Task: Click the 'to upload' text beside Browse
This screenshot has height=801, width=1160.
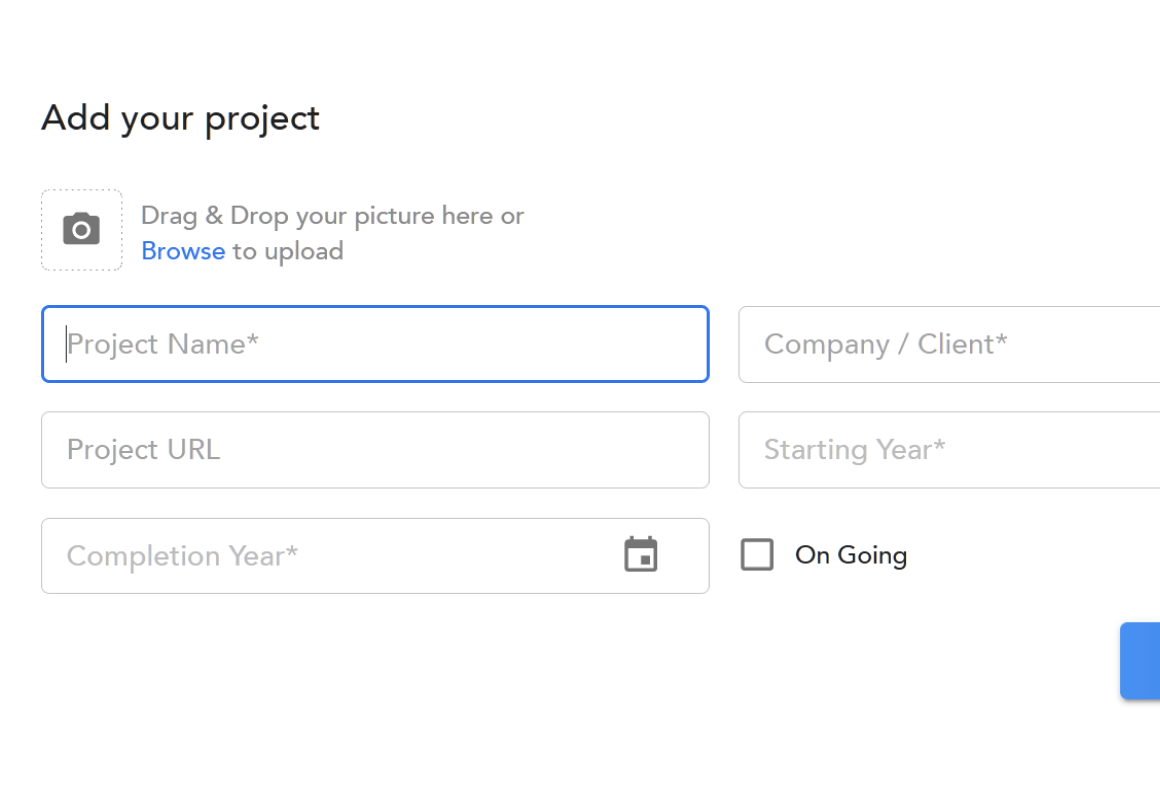Action: pyautogui.click(x=288, y=251)
